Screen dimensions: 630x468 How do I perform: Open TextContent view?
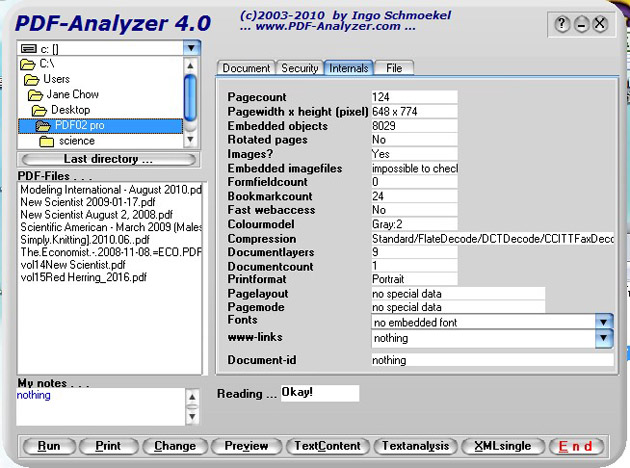327,446
